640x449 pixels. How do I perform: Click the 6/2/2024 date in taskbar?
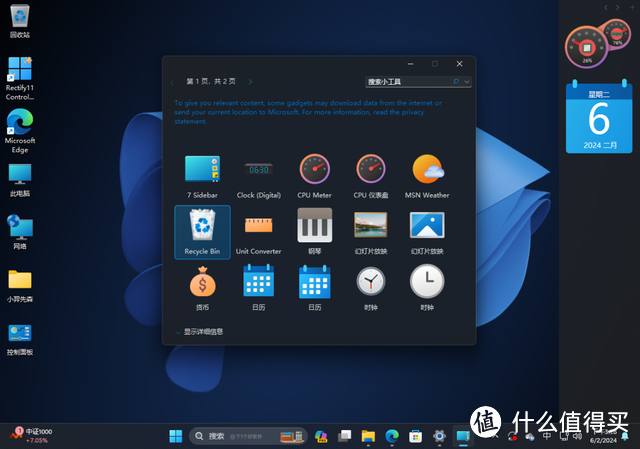(603, 440)
